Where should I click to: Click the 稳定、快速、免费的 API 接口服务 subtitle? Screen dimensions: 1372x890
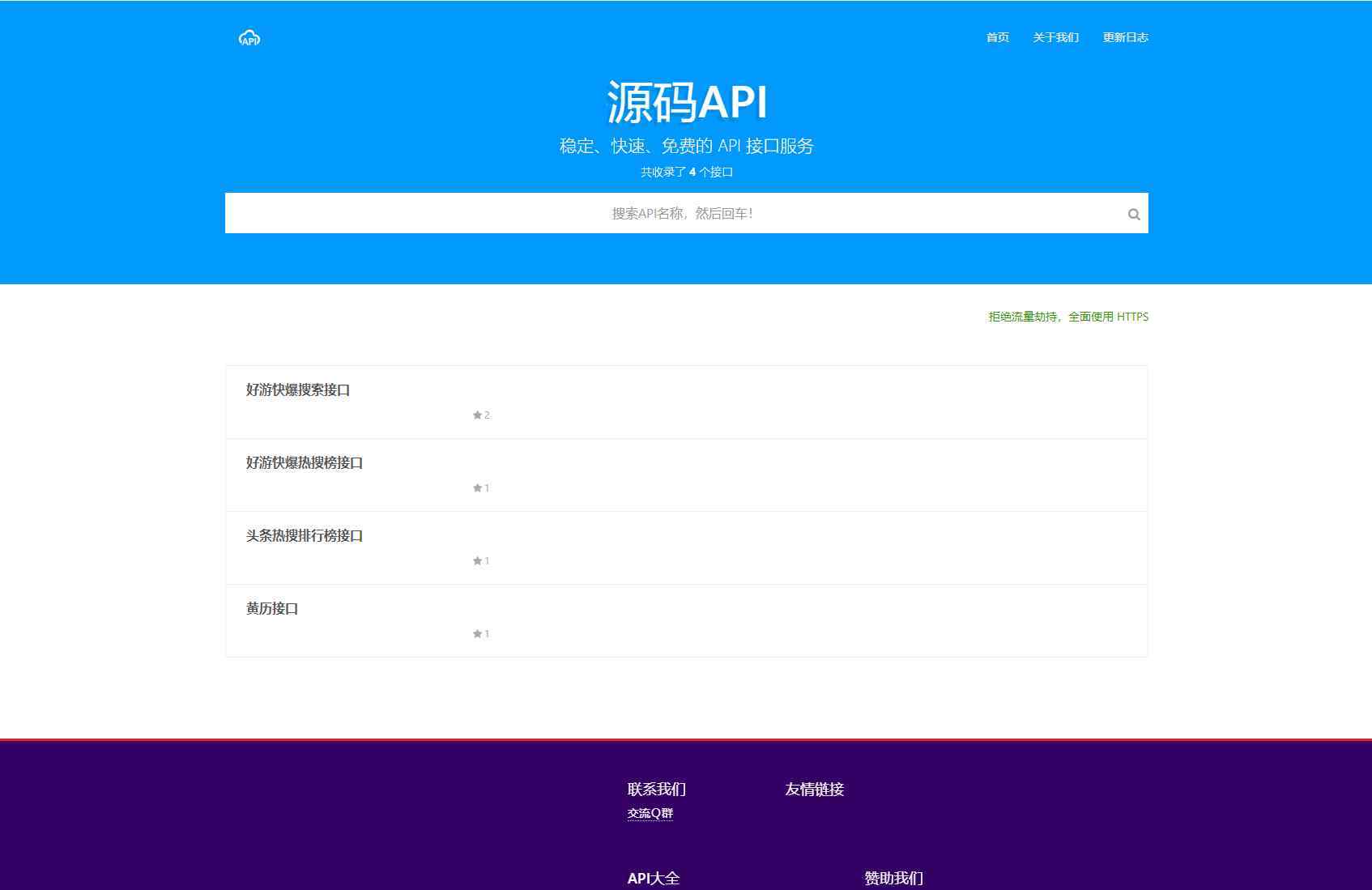coord(687,146)
